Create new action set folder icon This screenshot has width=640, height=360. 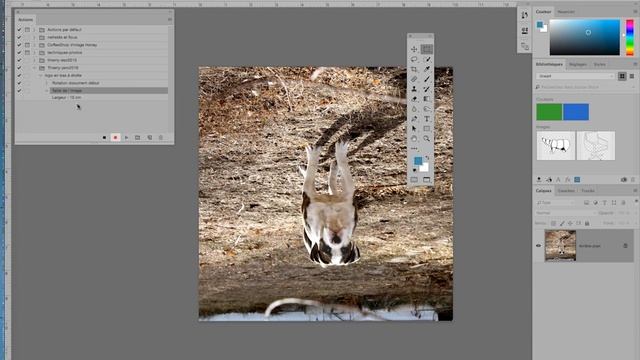[138, 138]
